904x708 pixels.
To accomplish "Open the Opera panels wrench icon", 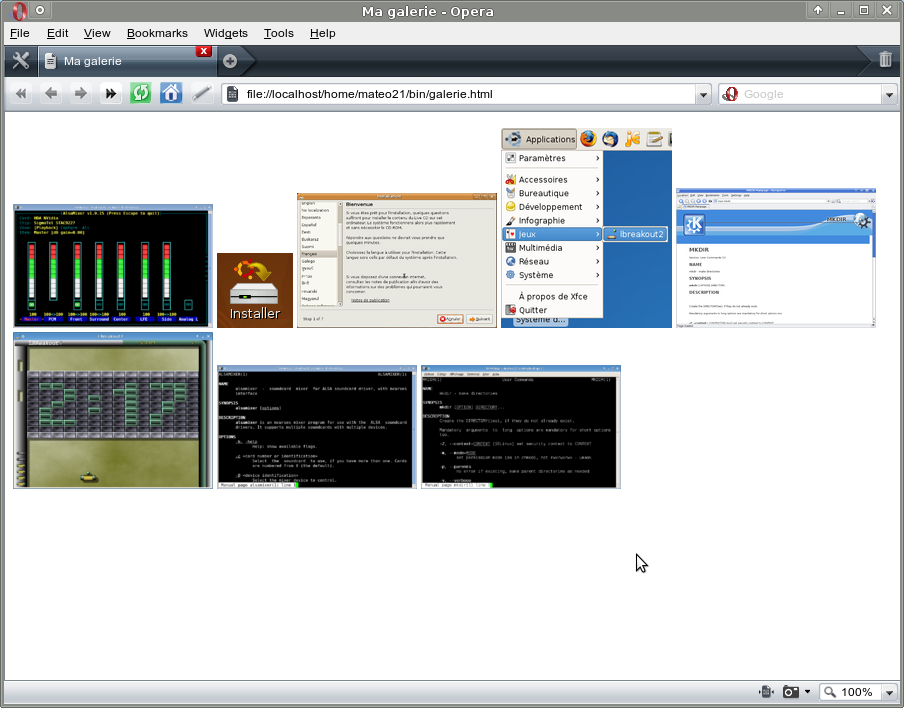I will 20,60.
